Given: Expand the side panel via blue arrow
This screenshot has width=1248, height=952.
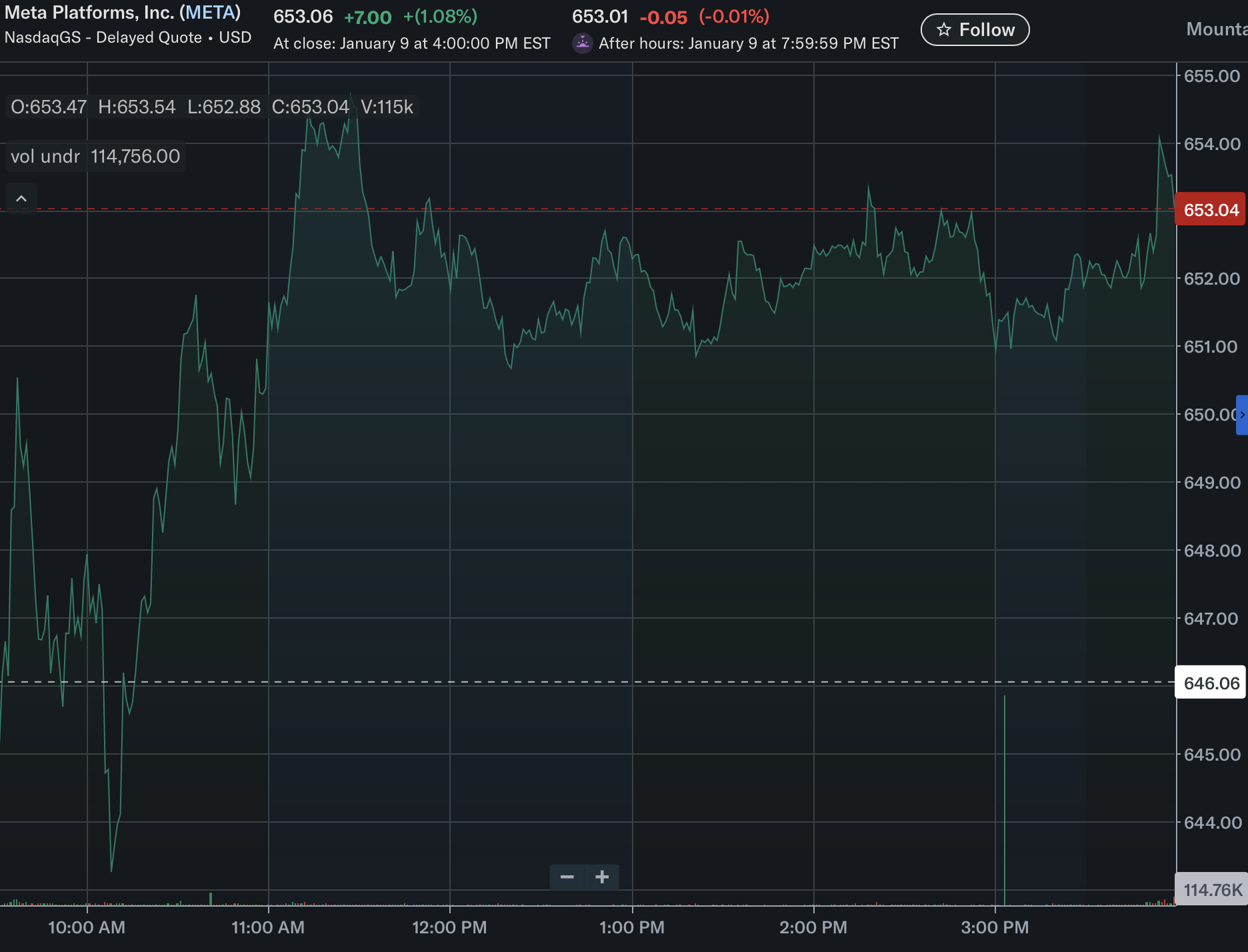Looking at the screenshot, I should (x=1241, y=415).
